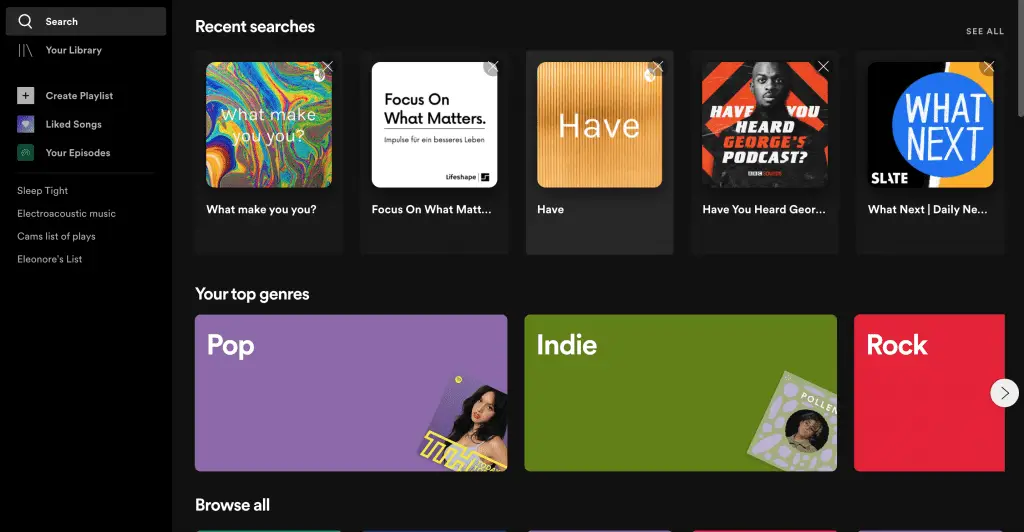Open Eleonore's List playlist

pos(50,259)
